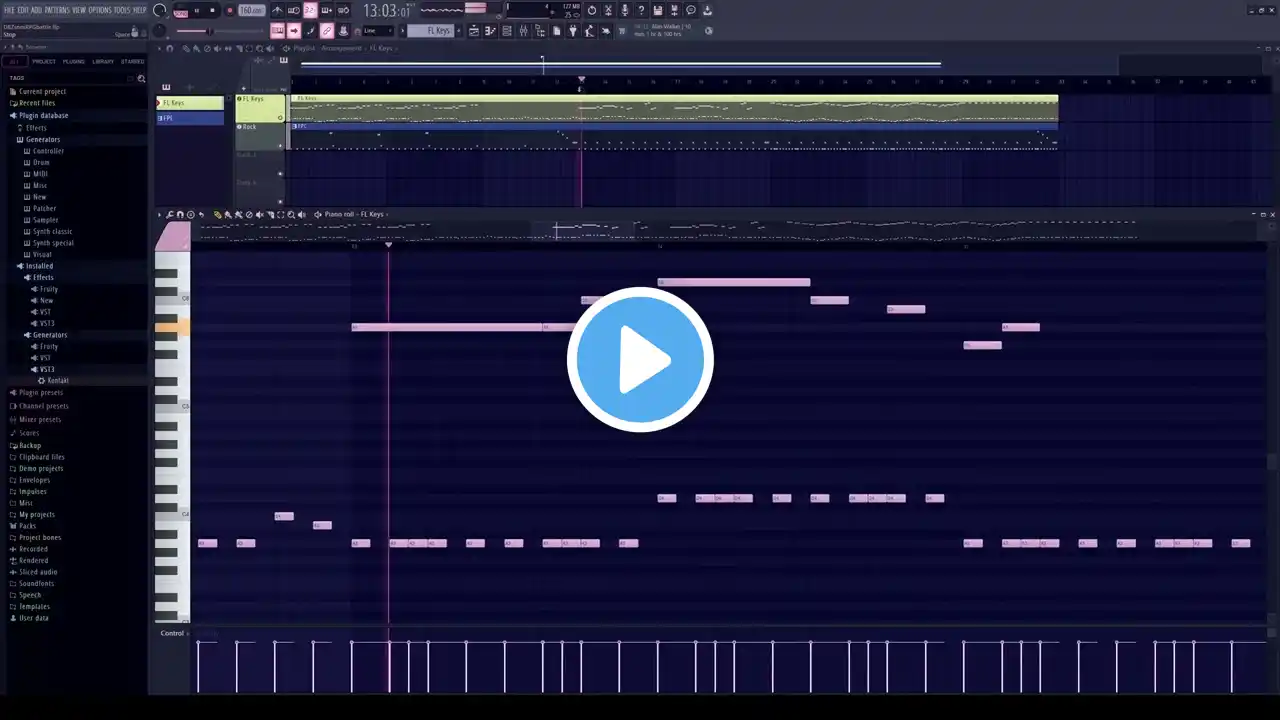Image resolution: width=1280 pixels, height=720 pixels.
Task: Open the OPTIONS menu
Action: tap(100, 10)
